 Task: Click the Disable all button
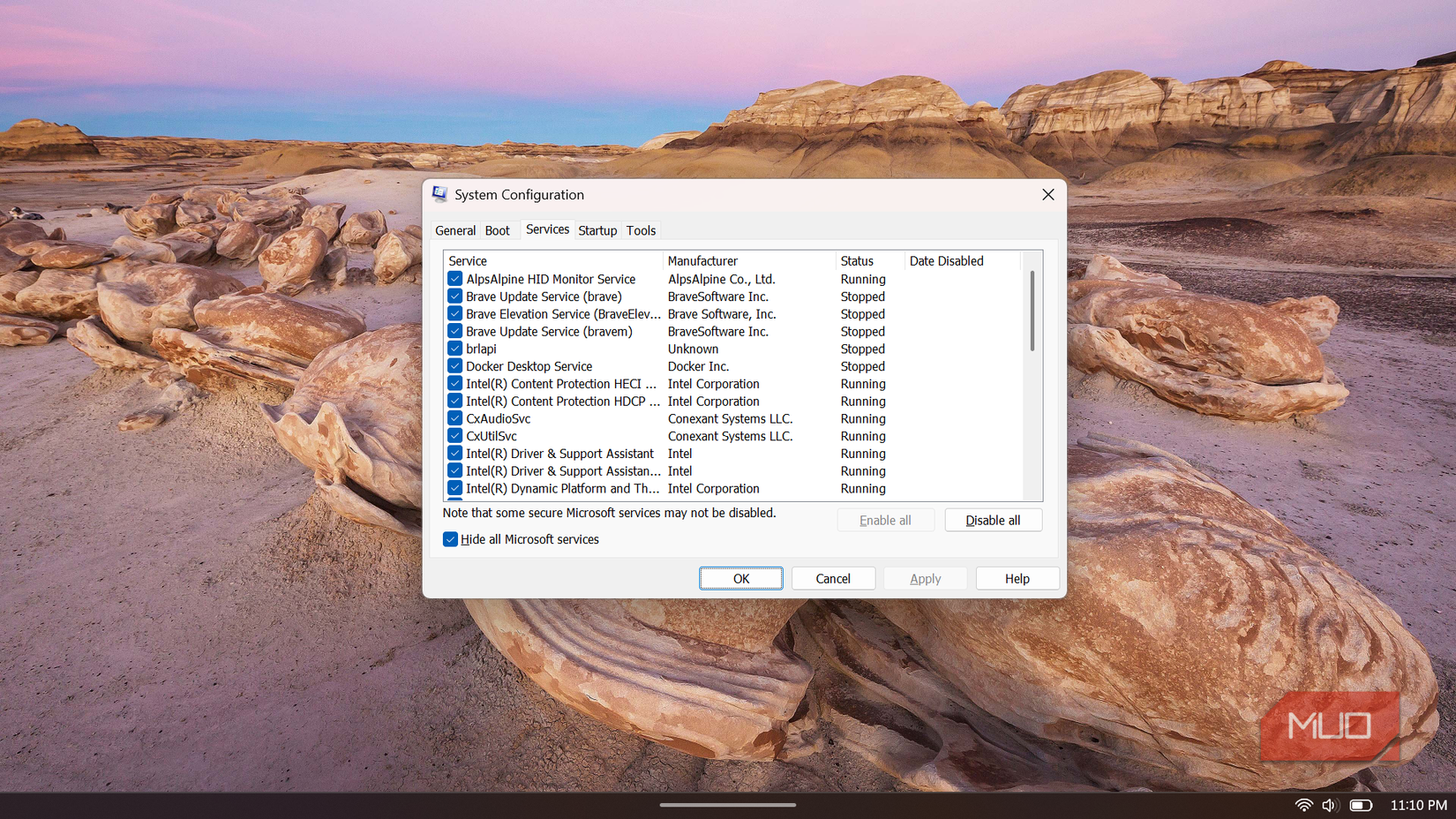coord(993,520)
